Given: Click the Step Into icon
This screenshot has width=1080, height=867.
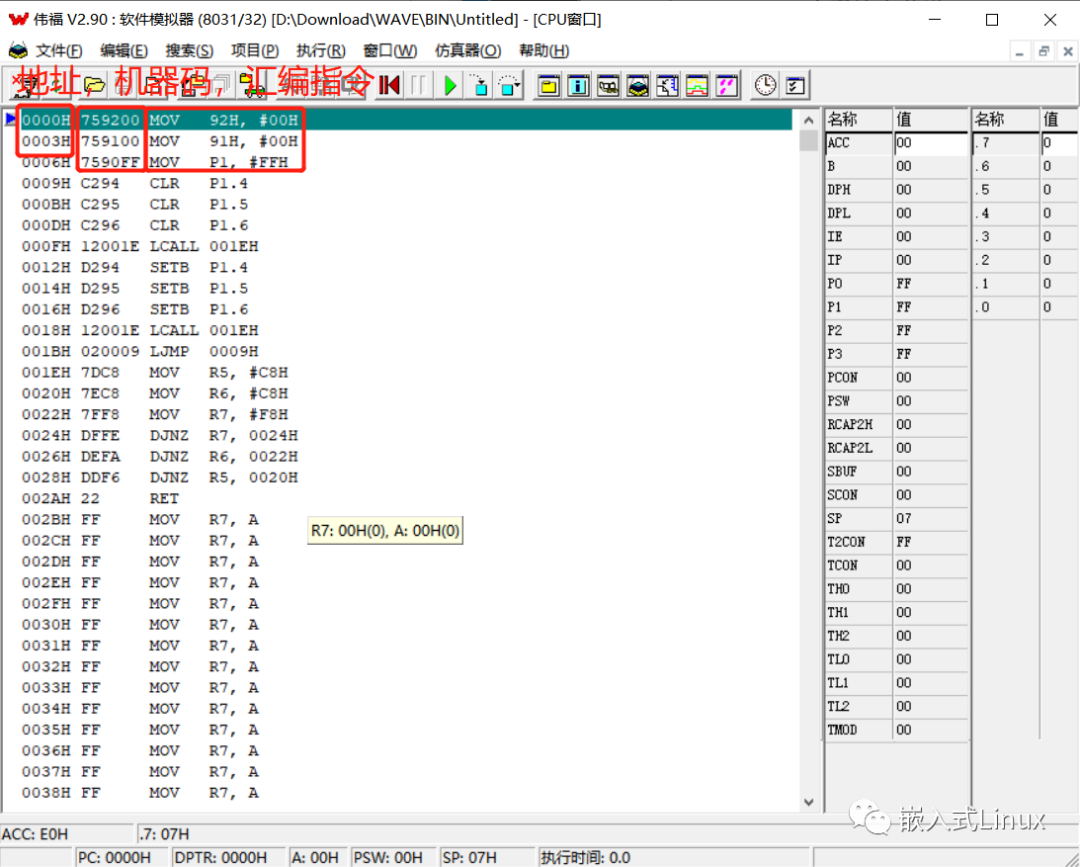Looking at the screenshot, I should tap(479, 85).
